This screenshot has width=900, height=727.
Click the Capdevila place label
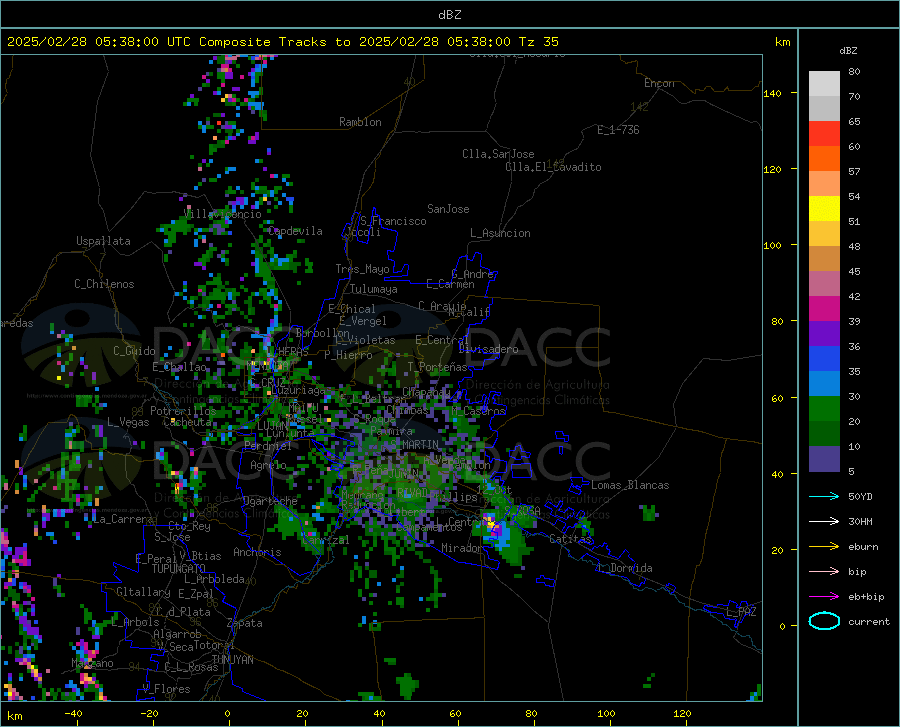click(x=295, y=231)
